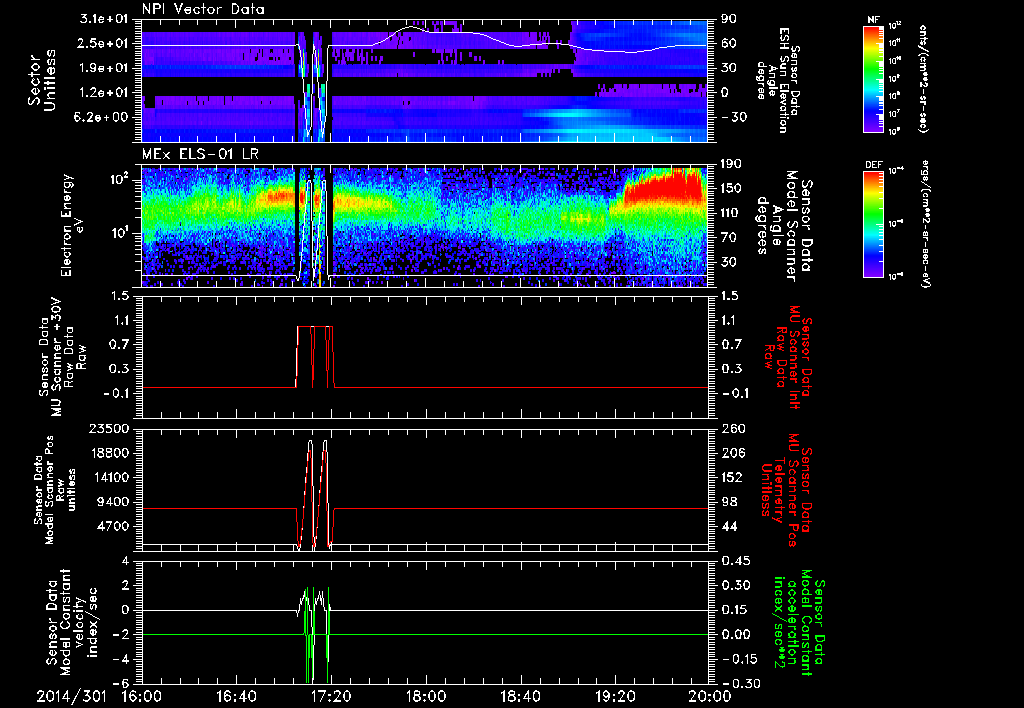The image size is (1024, 708).
Task: Click the 16:40 time axis tick label
Action: [236, 696]
